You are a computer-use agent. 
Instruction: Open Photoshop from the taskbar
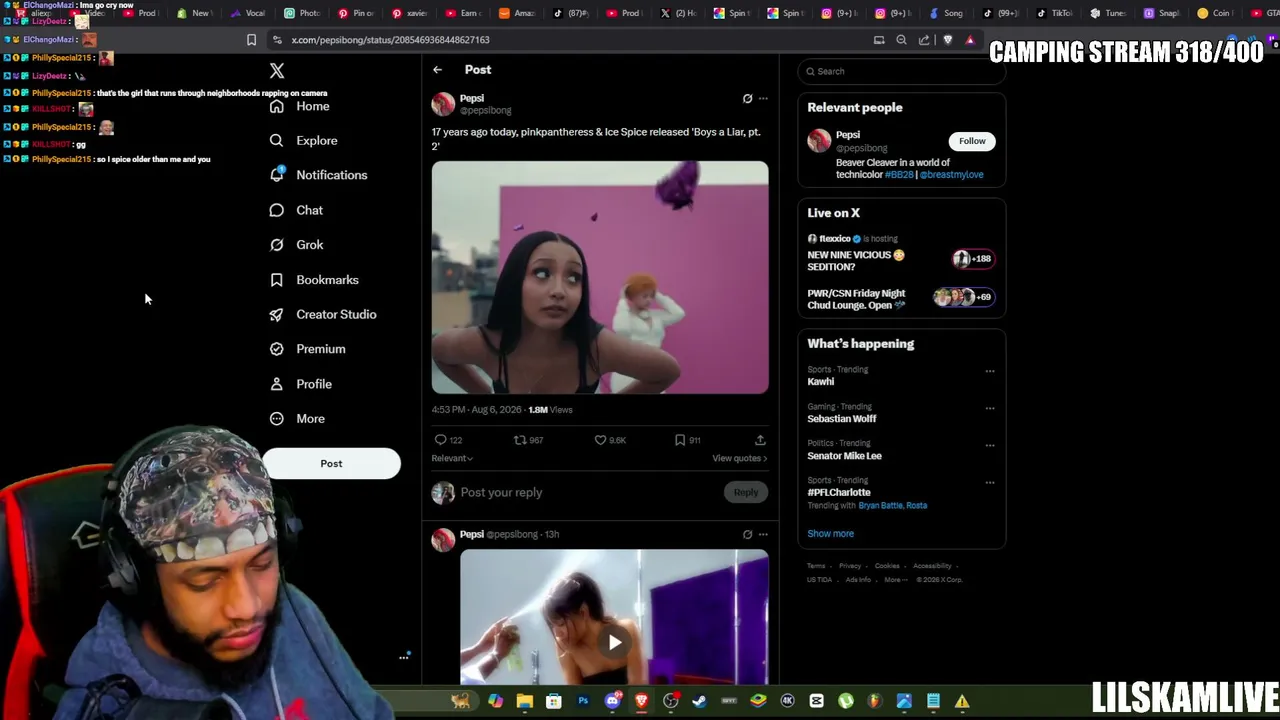pos(583,702)
